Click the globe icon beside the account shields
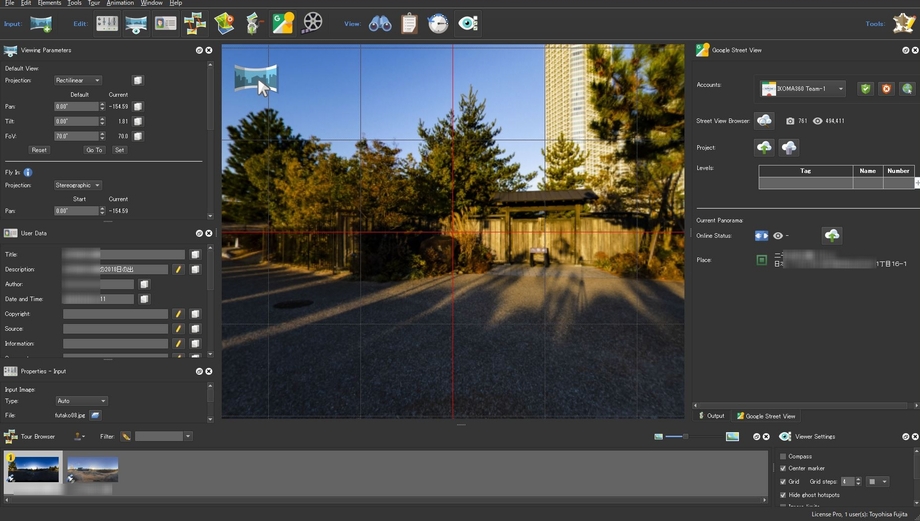 (x=907, y=89)
